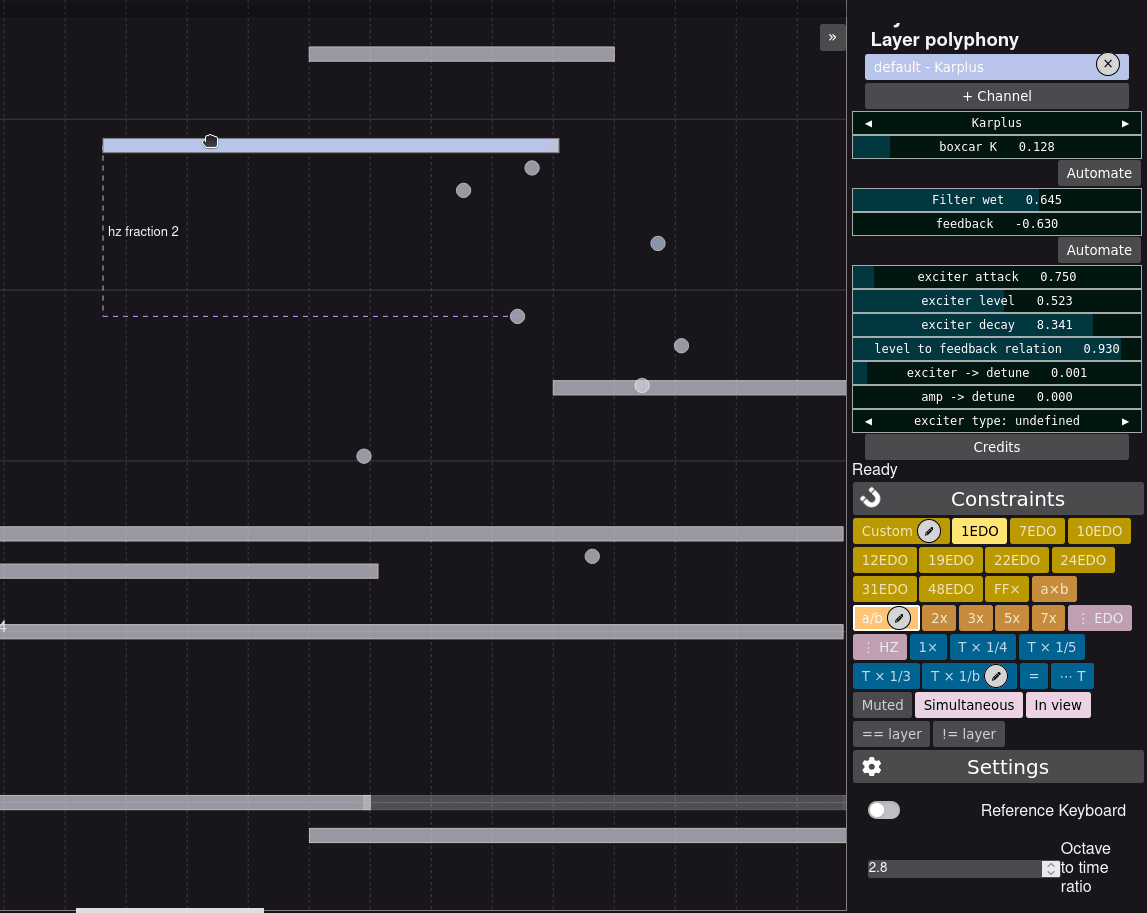1147x913 pixels.
Task: Click the ⋮ HZ button
Action: (x=880, y=647)
